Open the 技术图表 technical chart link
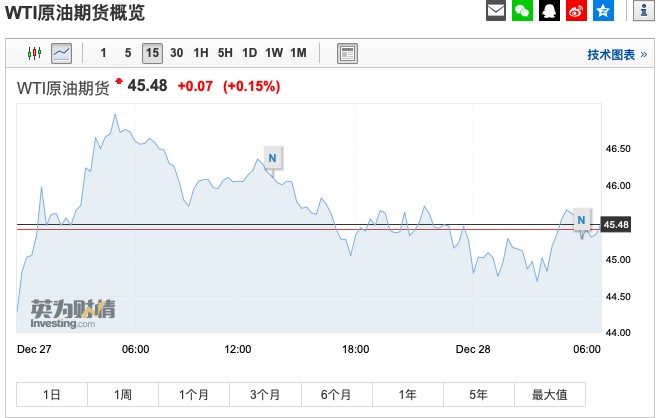This screenshot has width=659, height=418. pyautogui.click(x=616, y=55)
